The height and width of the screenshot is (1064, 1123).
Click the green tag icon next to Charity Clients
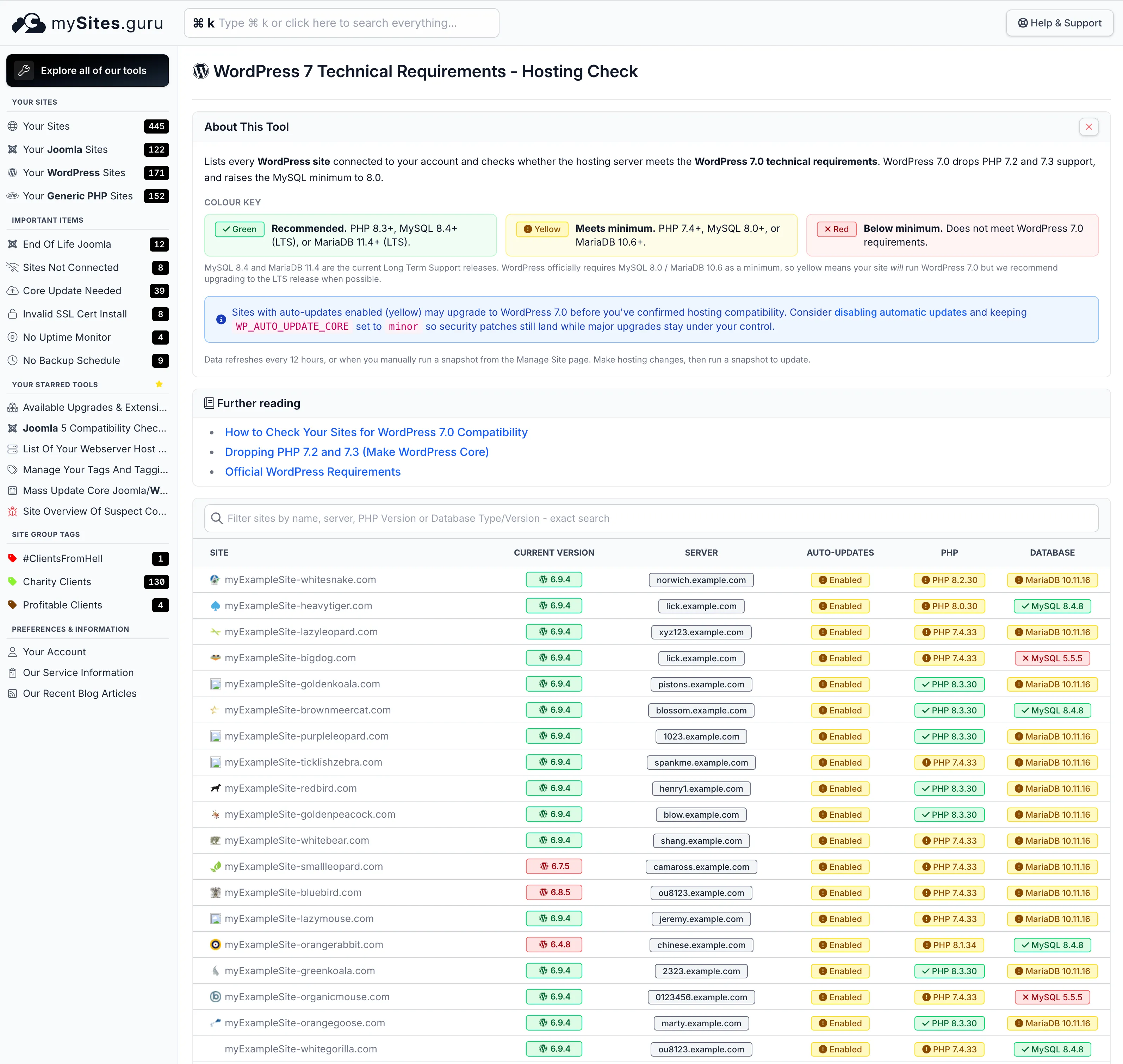[x=12, y=581]
